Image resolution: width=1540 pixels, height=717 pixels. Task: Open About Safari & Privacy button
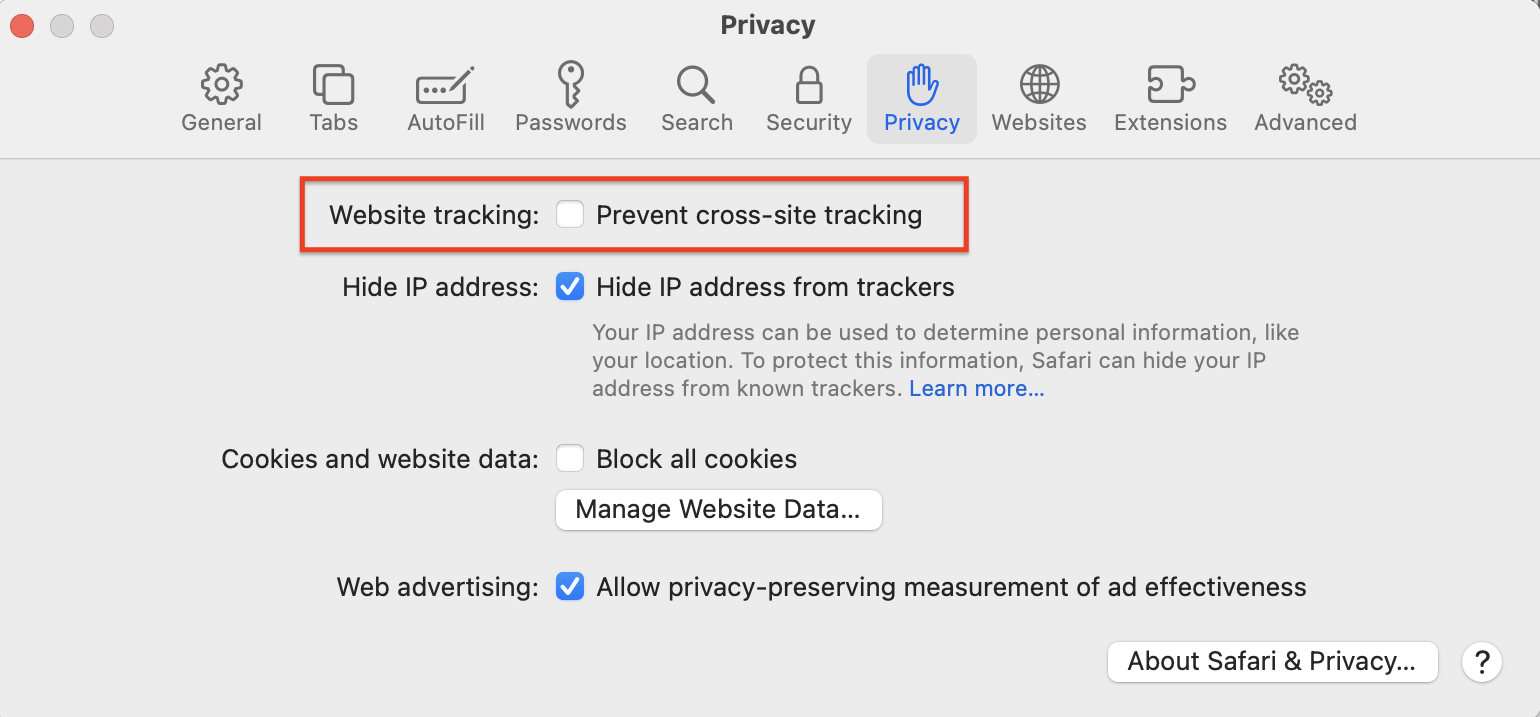point(1272,661)
